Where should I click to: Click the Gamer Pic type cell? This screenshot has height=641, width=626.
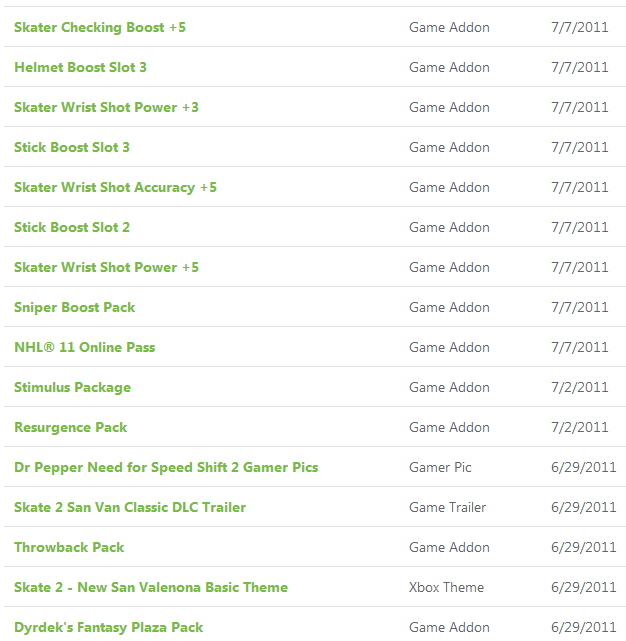click(440, 467)
